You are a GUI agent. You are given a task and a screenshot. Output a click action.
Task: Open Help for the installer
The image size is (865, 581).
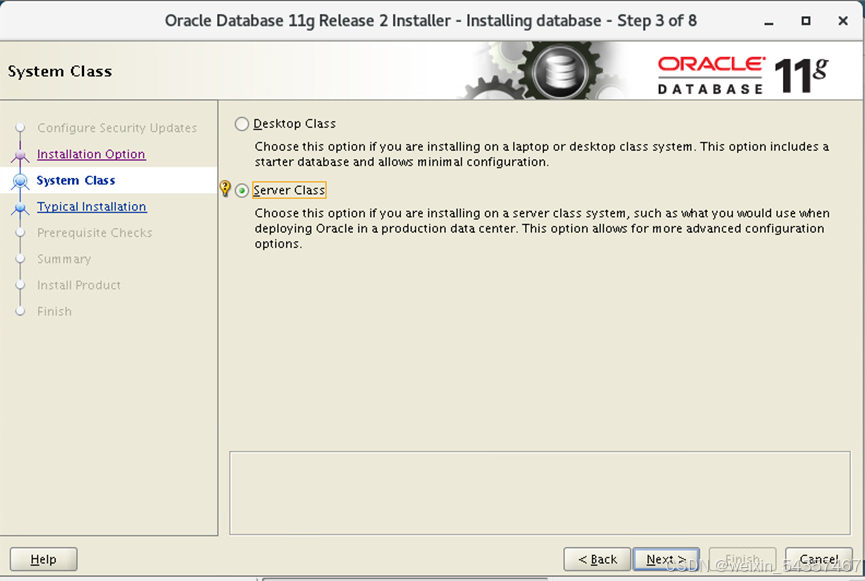[x=43, y=559]
